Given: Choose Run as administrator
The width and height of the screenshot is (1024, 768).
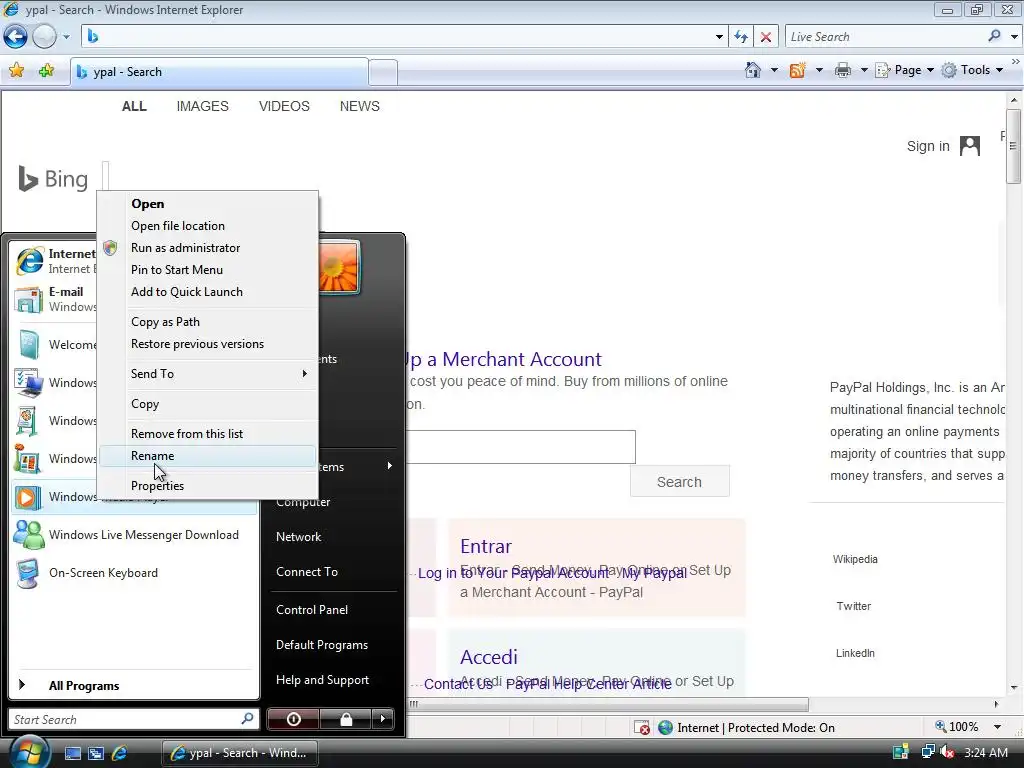Looking at the screenshot, I should (x=207, y=248).
